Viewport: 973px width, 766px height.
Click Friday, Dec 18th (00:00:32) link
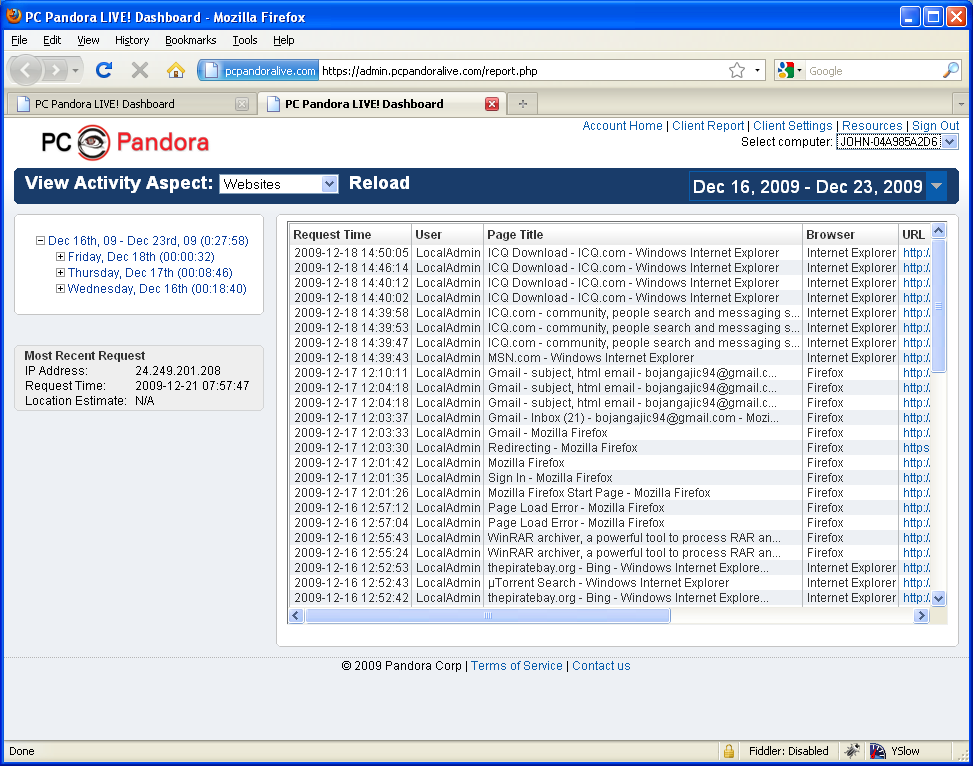pos(141,256)
